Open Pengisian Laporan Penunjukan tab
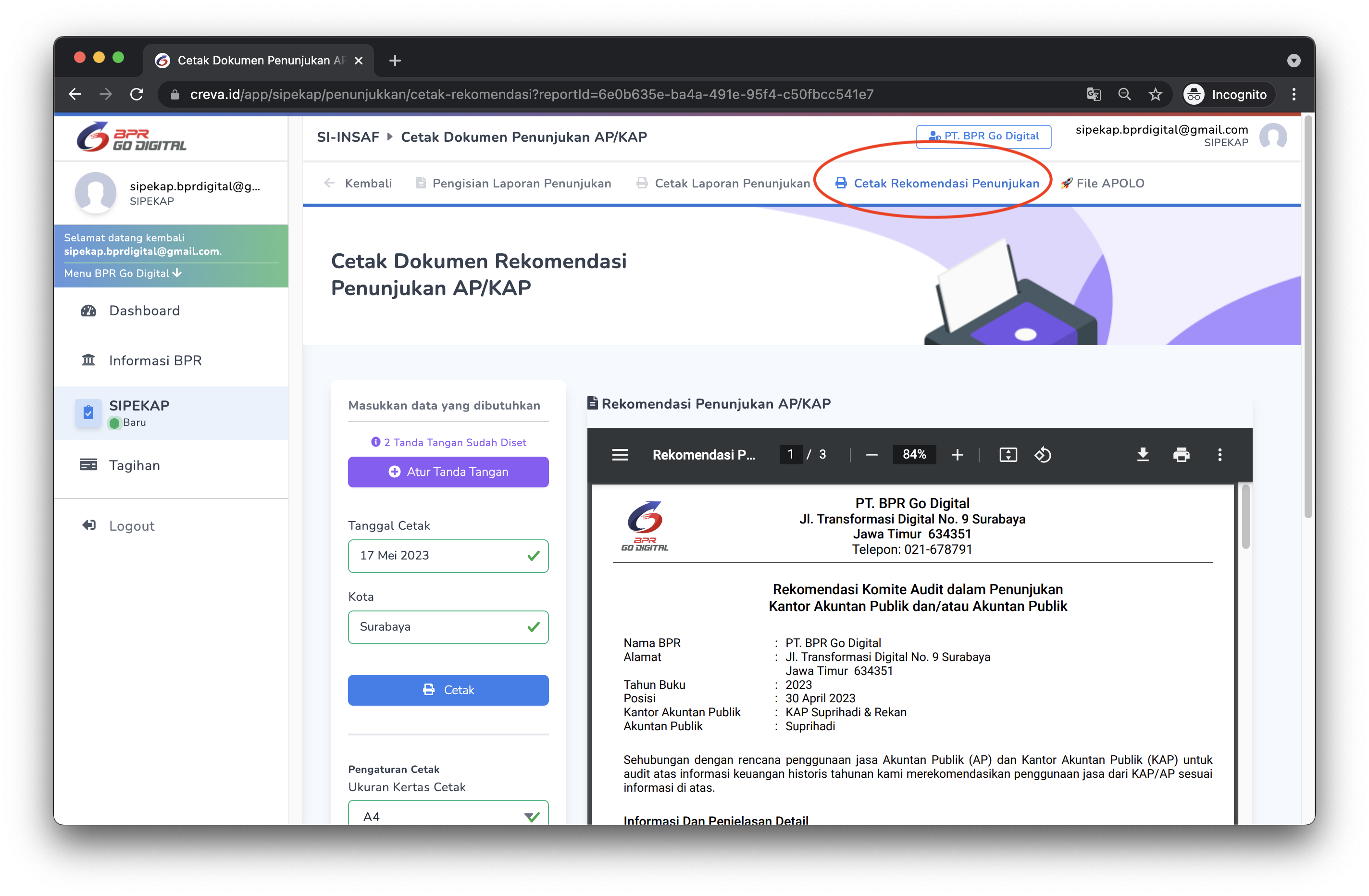This screenshot has height=896, width=1369. click(513, 183)
